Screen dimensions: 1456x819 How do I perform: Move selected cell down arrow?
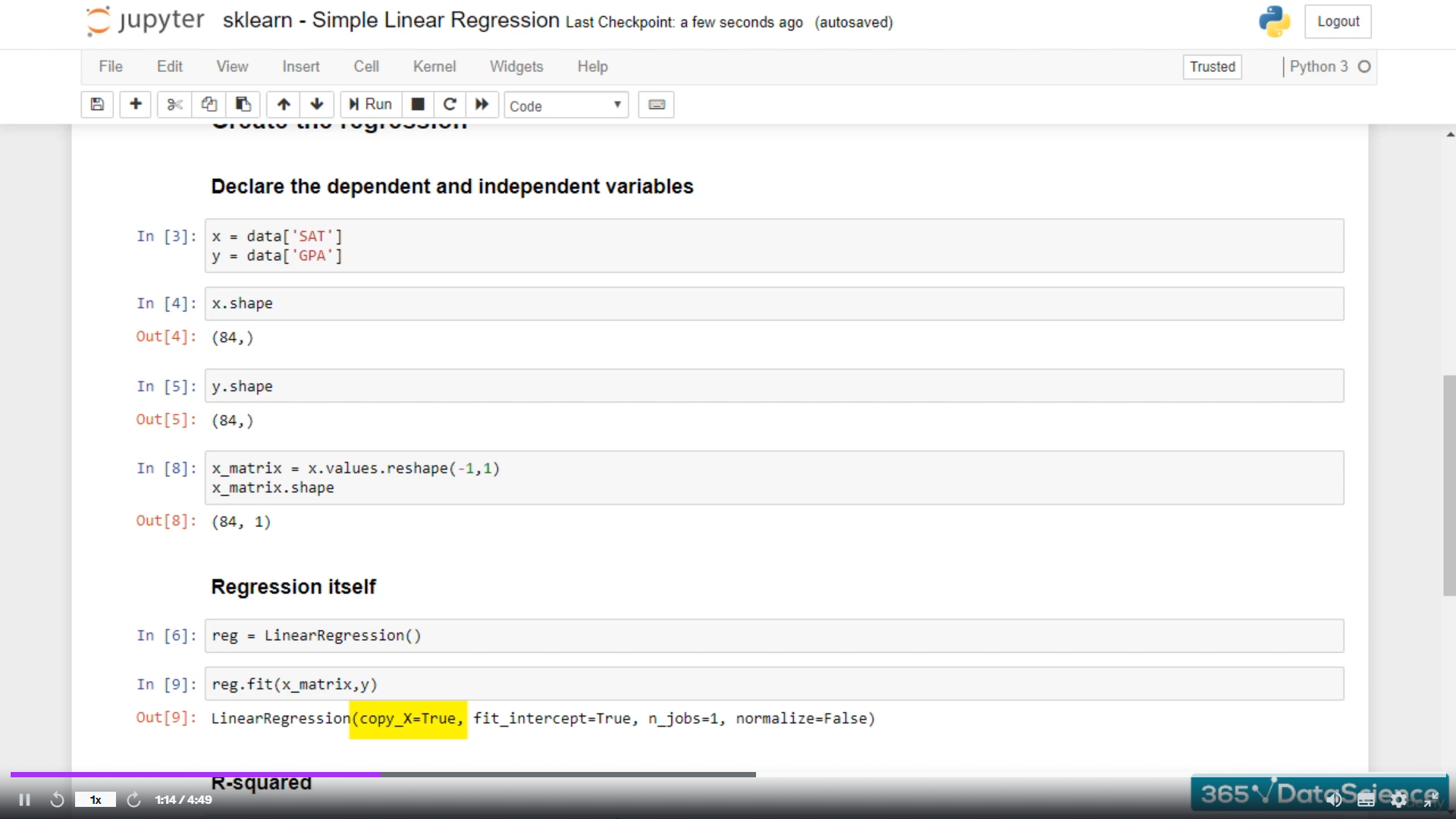pyautogui.click(x=317, y=105)
